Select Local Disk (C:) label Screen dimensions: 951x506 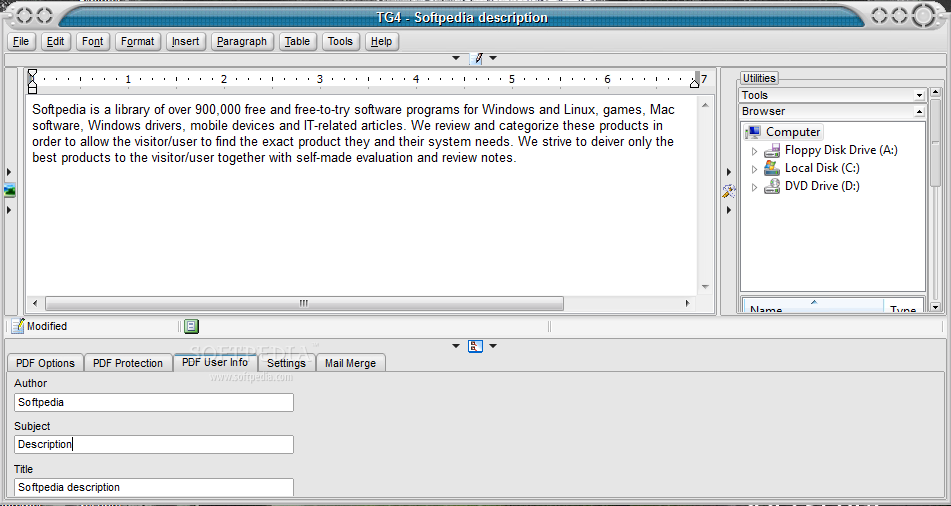pyautogui.click(x=822, y=168)
